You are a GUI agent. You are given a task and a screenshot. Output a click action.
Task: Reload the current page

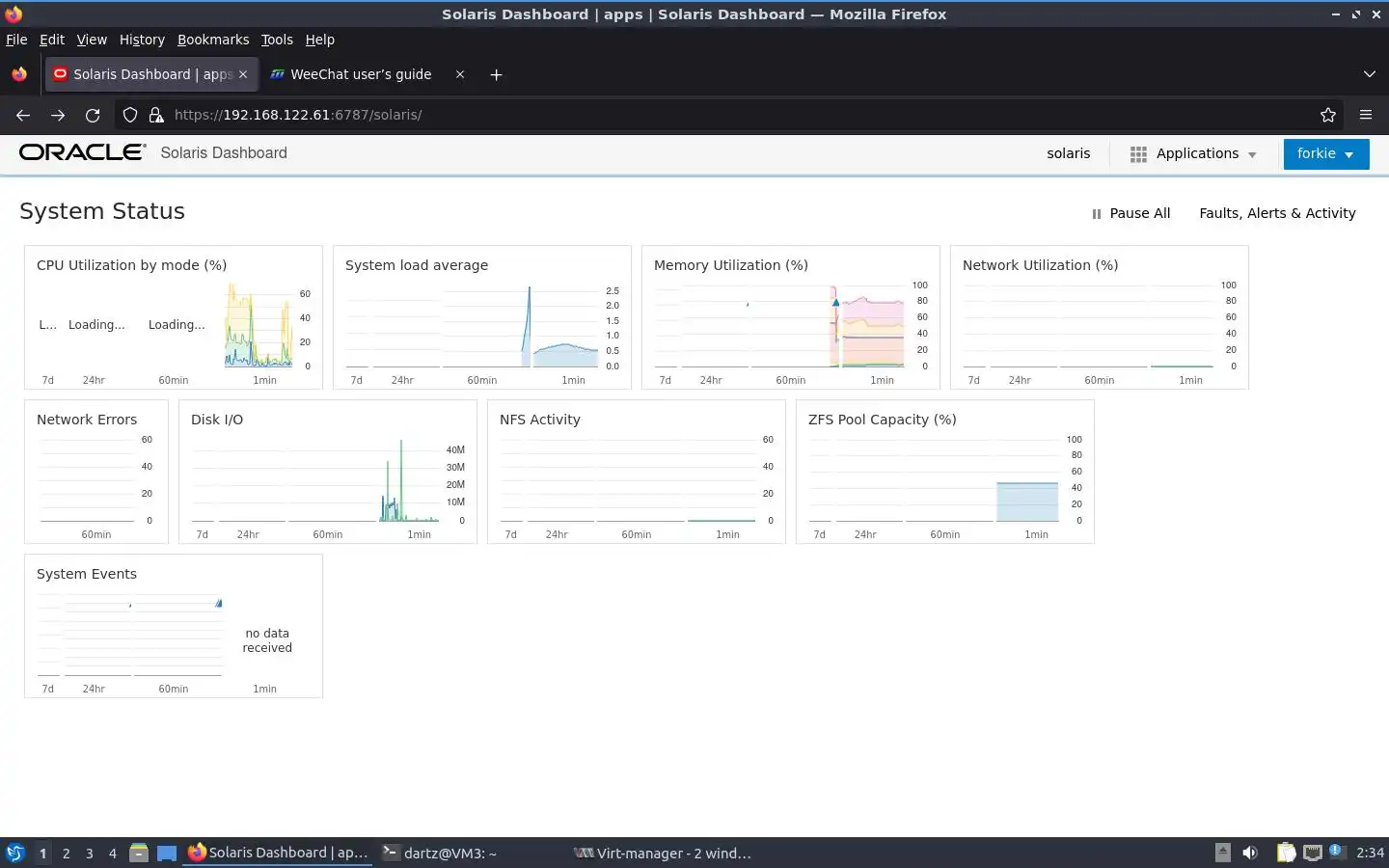point(93,115)
